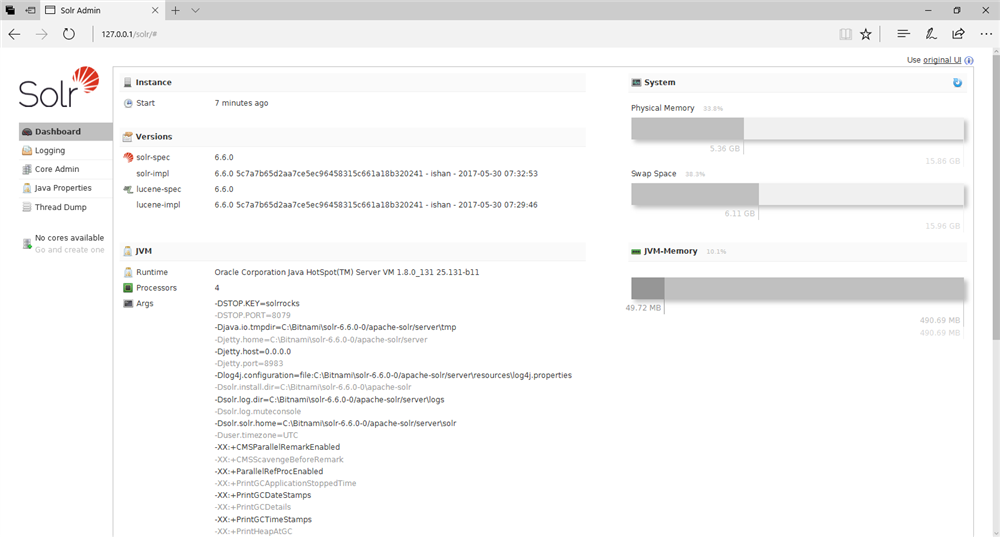The image size is (1000, 537).
Task: Click the lucene-spec icon
Action: [128, 189]
